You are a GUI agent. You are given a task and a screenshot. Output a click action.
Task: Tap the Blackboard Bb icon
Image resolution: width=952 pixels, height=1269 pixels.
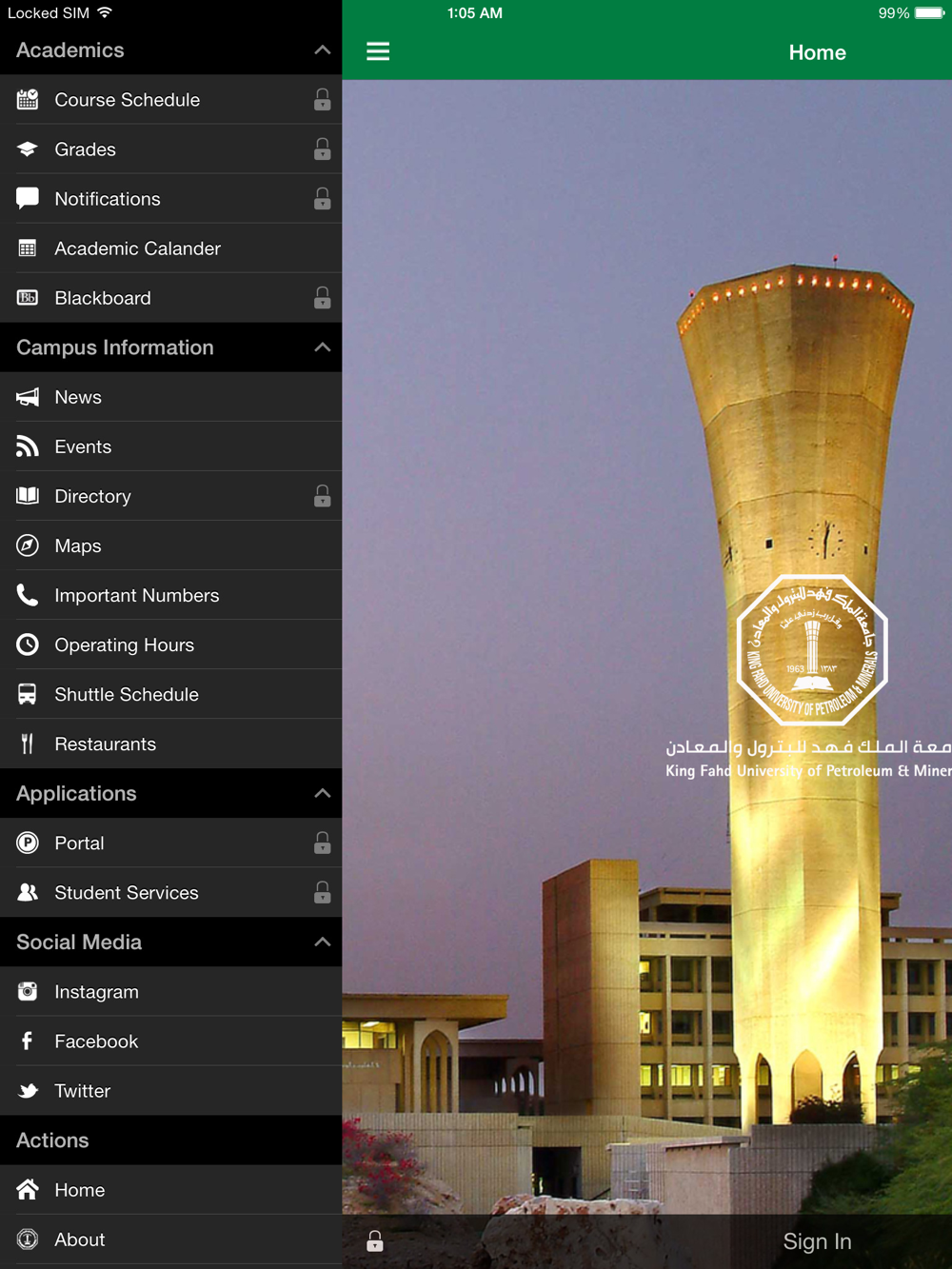[x=28, y=298]
